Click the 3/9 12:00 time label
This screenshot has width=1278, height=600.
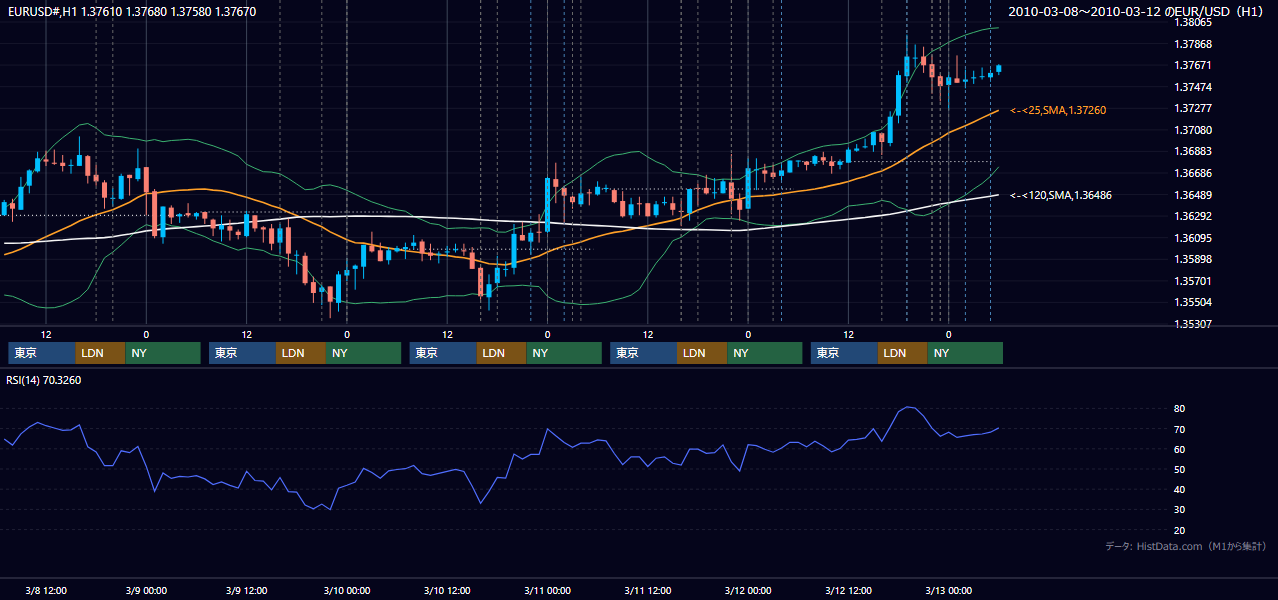coord(247,590)
